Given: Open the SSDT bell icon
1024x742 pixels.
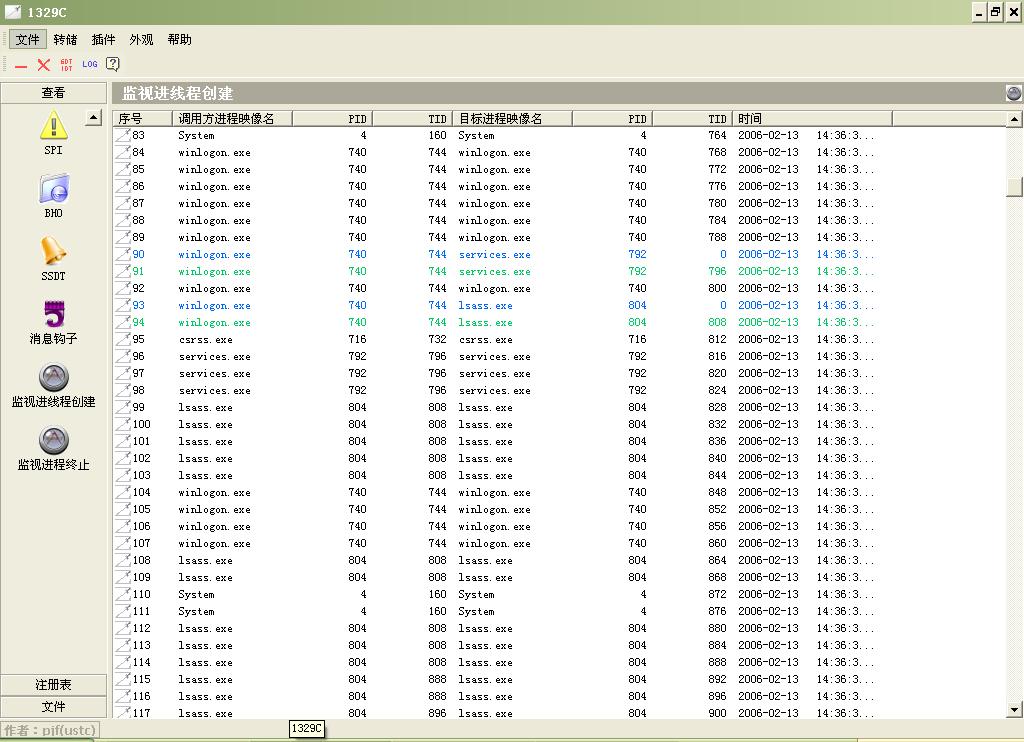Looking at the screenshot, I should click(53, 252).
